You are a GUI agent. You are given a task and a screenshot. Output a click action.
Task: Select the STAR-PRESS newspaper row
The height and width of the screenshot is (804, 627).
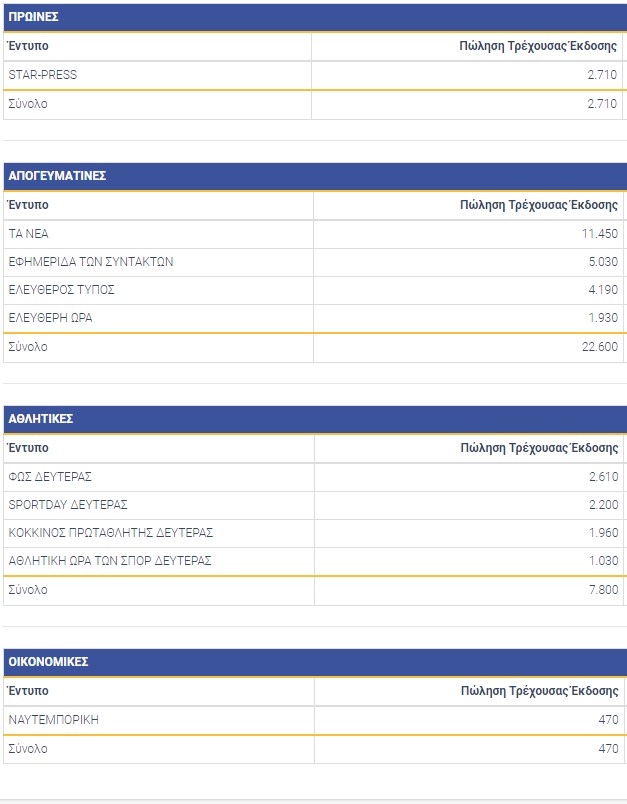[42, 75]
